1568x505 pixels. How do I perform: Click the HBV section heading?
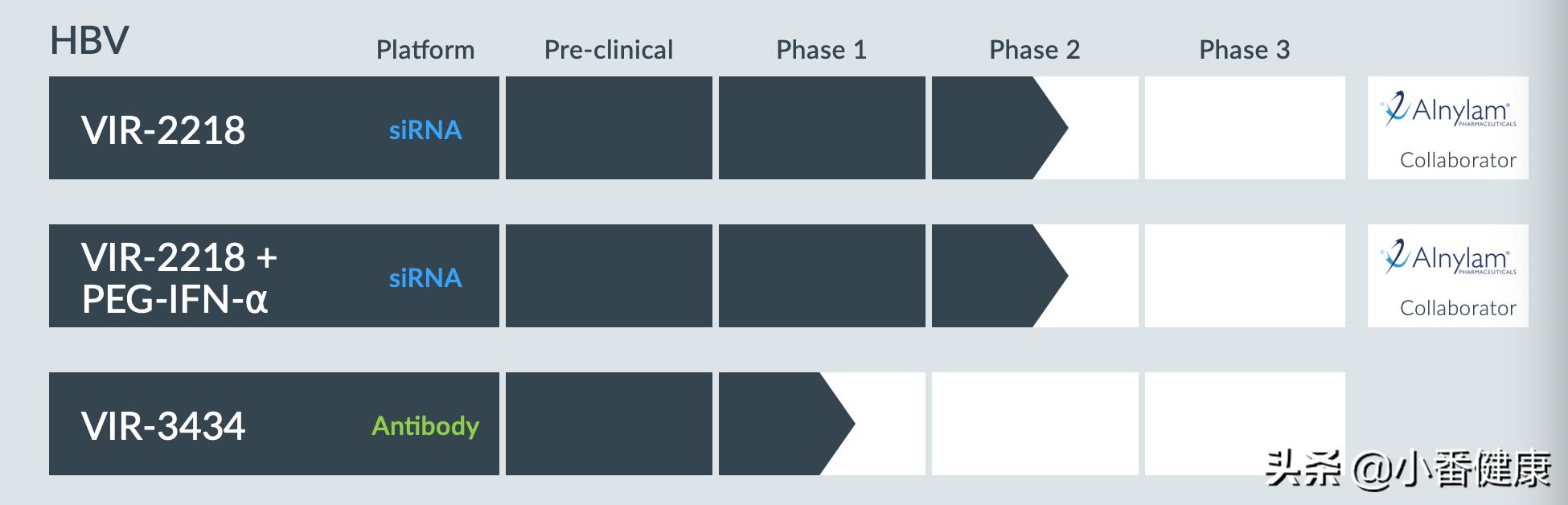coord(89,40)
